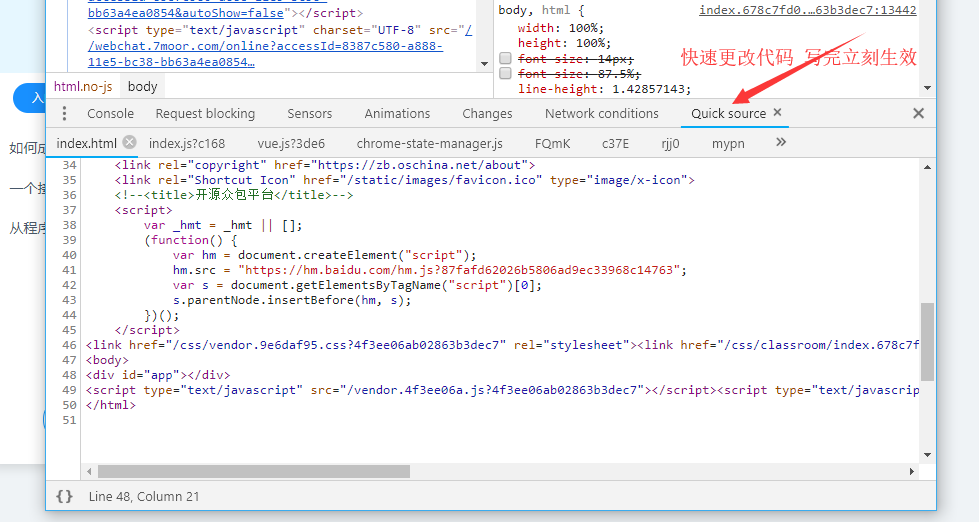The width and height of the screenshot is (979, 522).
Task: Open the Sensors drawer tab
Action: pos(310,114)
